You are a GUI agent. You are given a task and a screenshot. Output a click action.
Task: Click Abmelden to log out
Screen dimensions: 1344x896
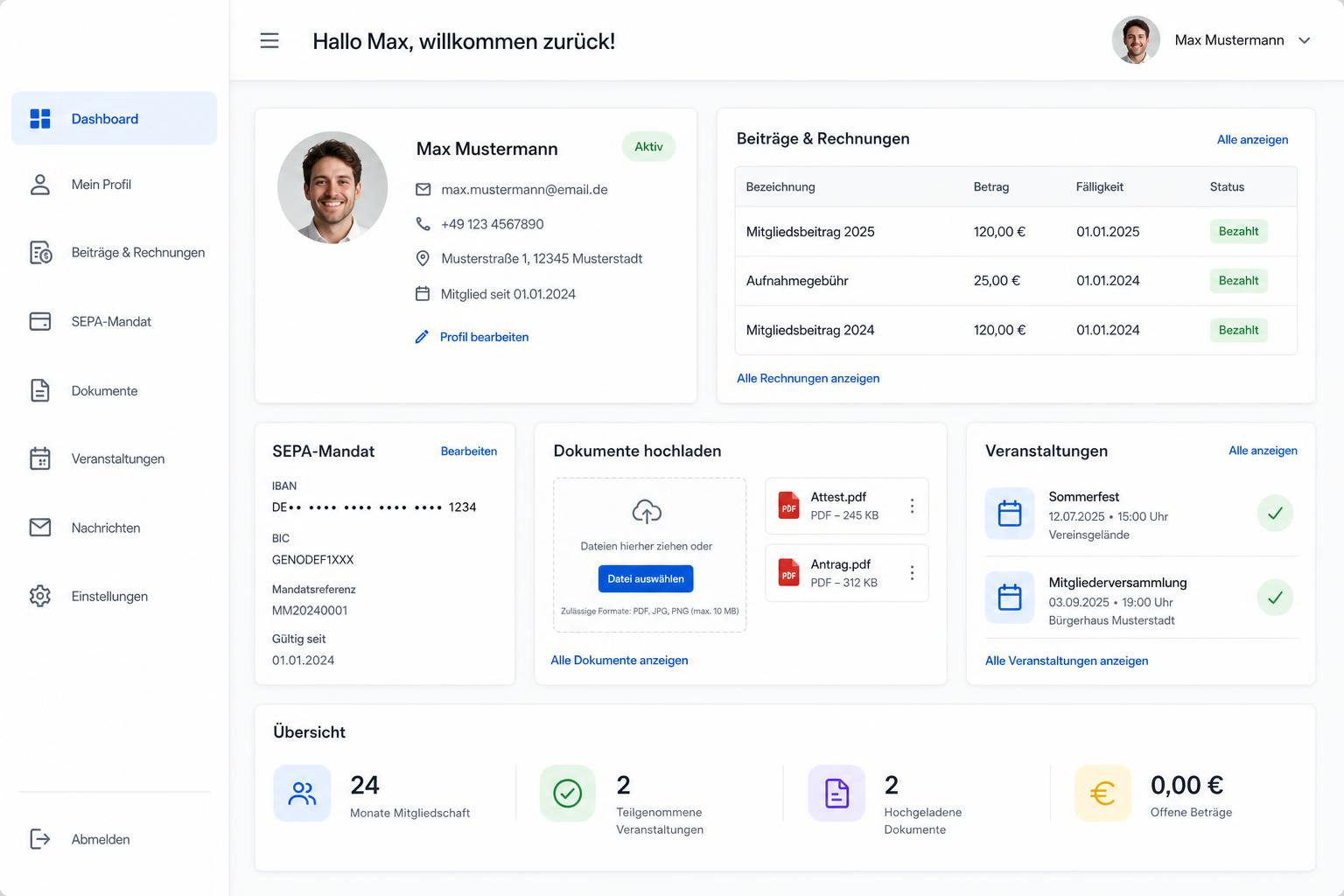[x=114, y=838]
